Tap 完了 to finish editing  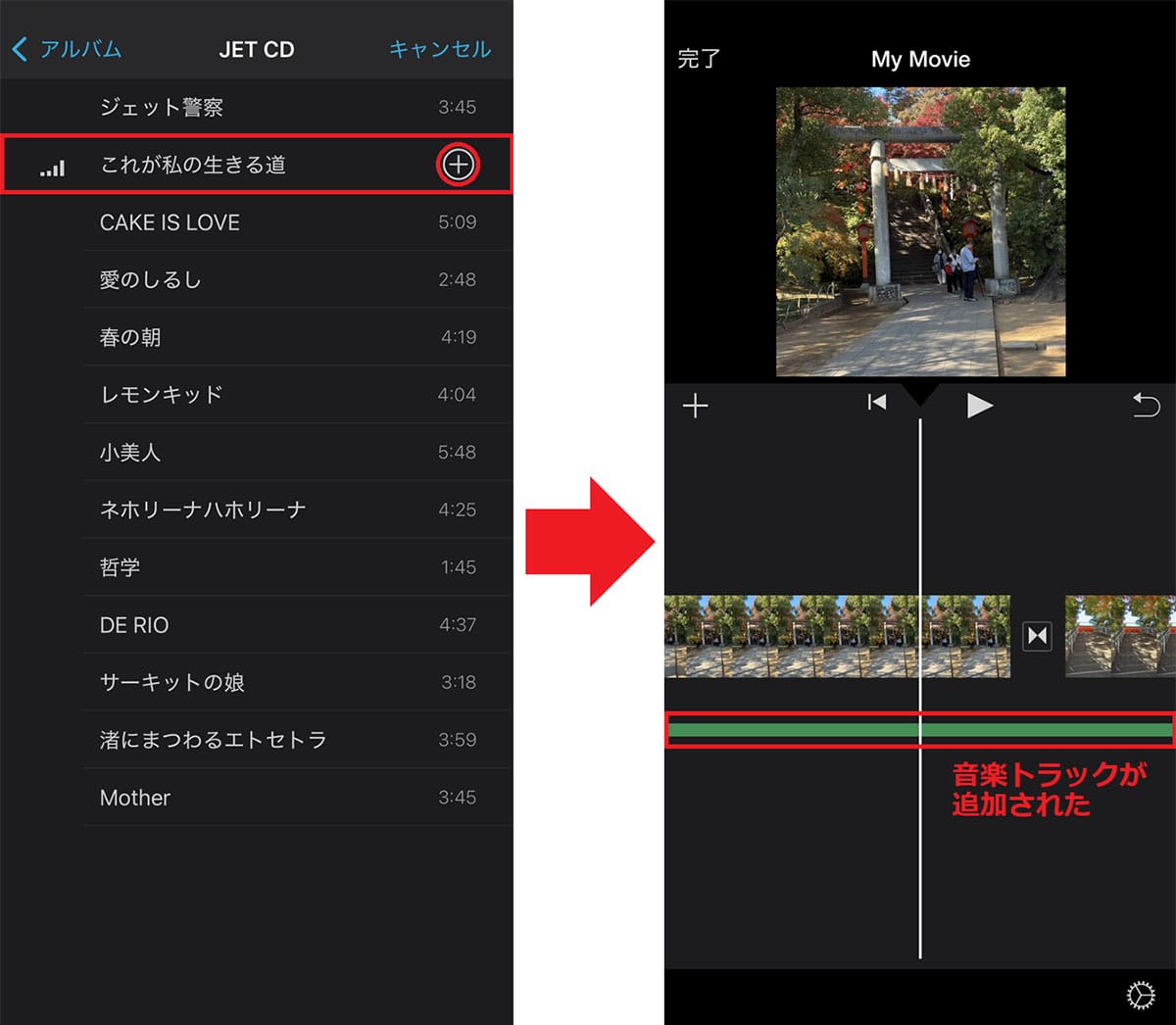699,59
